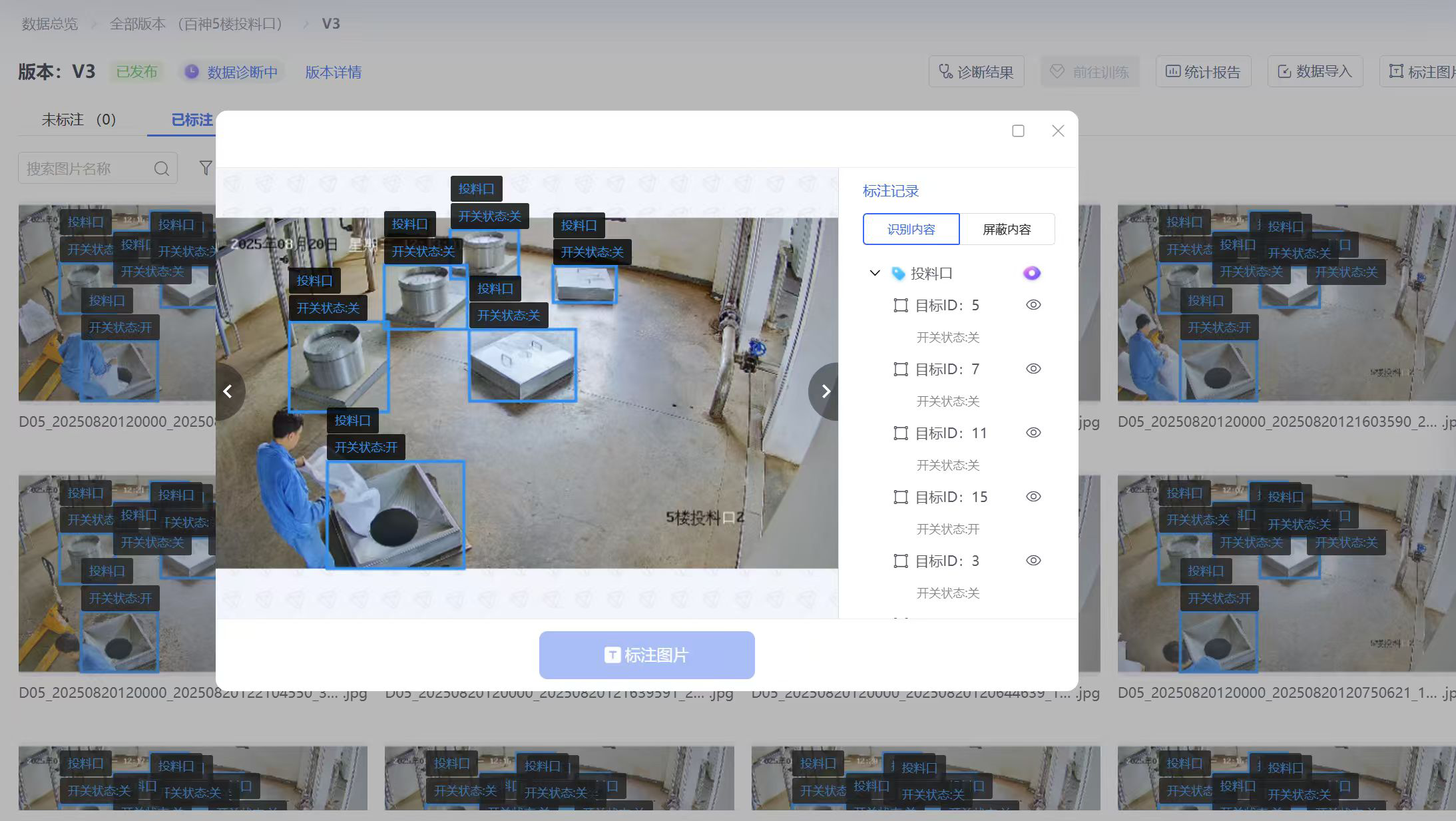
Task: Click the 标注图片 button
Action: (646, 655)
